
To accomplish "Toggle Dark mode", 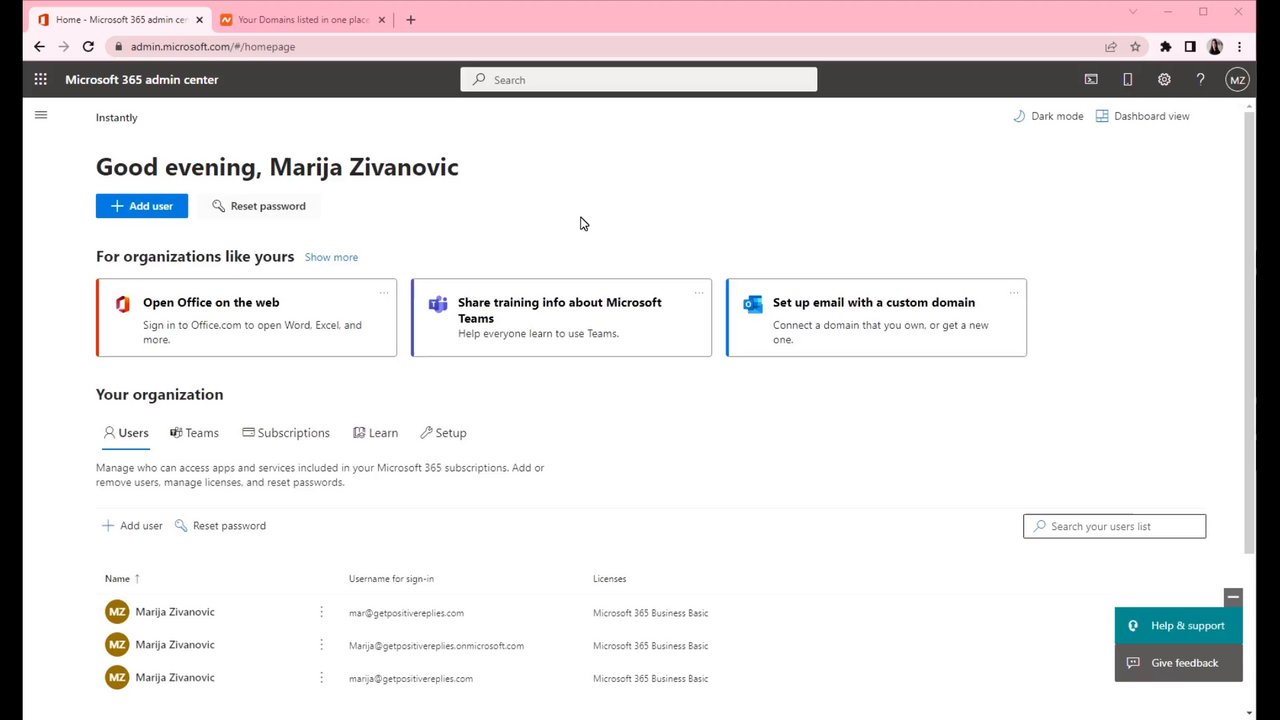I will (1048, 116).
